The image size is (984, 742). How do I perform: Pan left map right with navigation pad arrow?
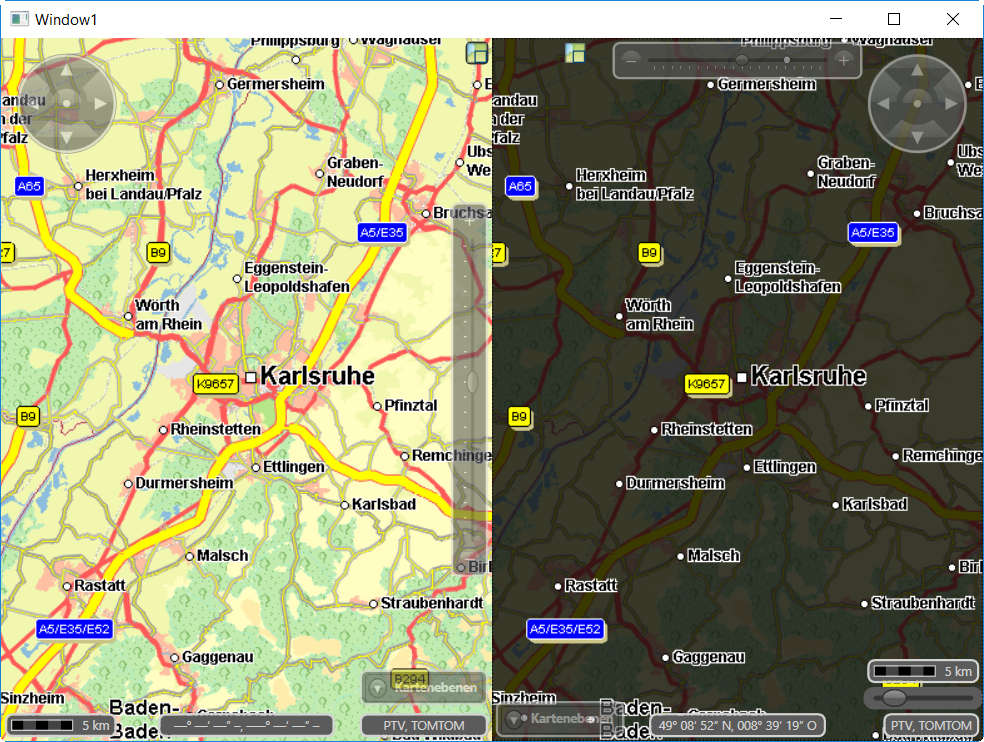100,103
